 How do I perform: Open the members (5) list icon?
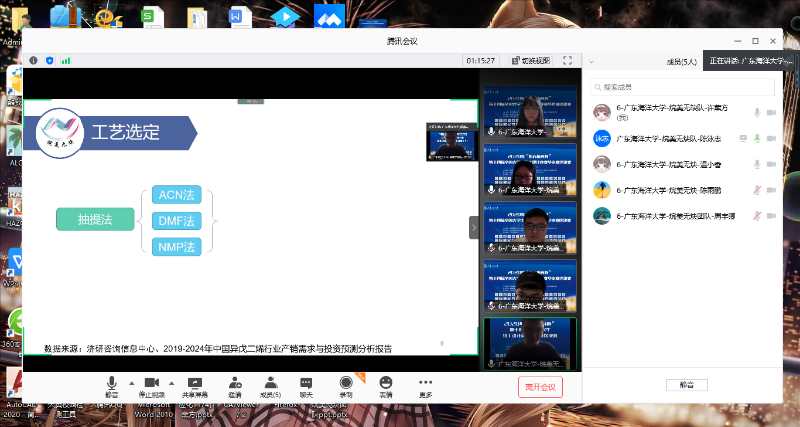270,386
